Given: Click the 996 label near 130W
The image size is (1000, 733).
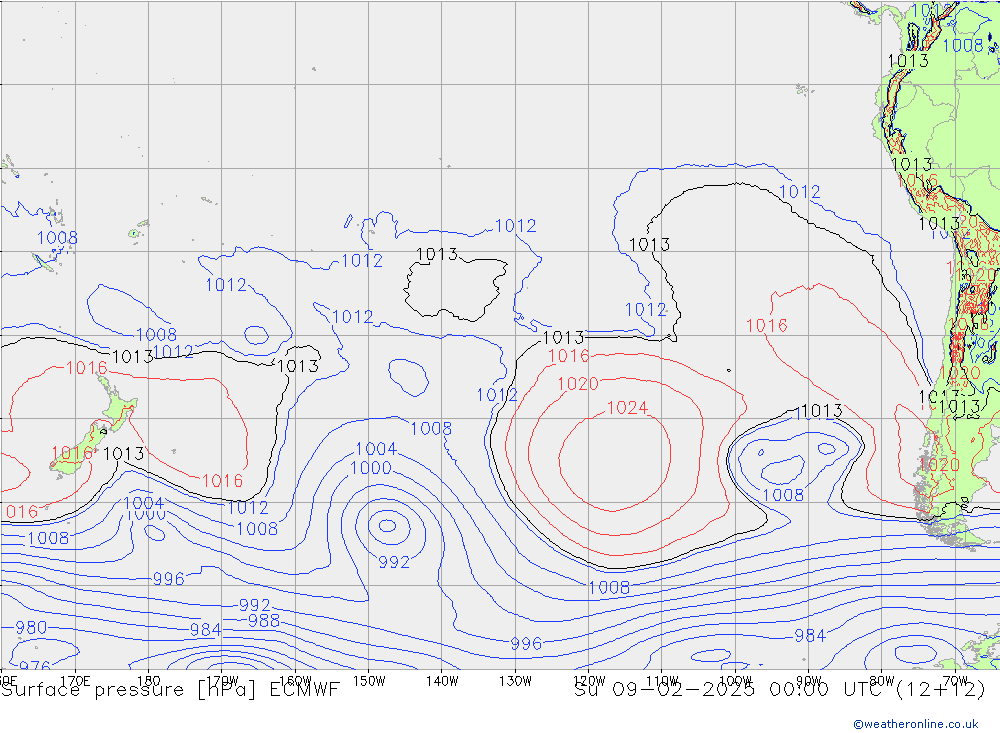Looking at the screenshot, I should (x=526, y=644).
